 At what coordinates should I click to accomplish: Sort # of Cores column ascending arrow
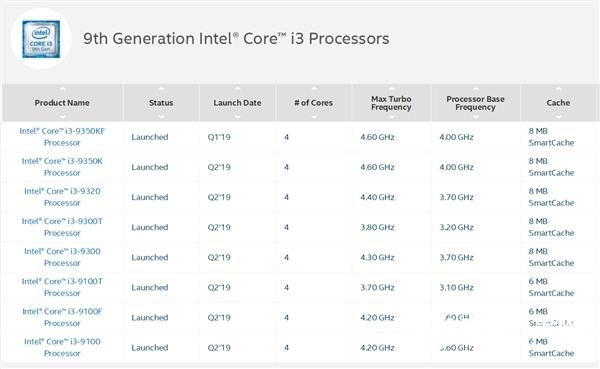(x=313, y=89)
